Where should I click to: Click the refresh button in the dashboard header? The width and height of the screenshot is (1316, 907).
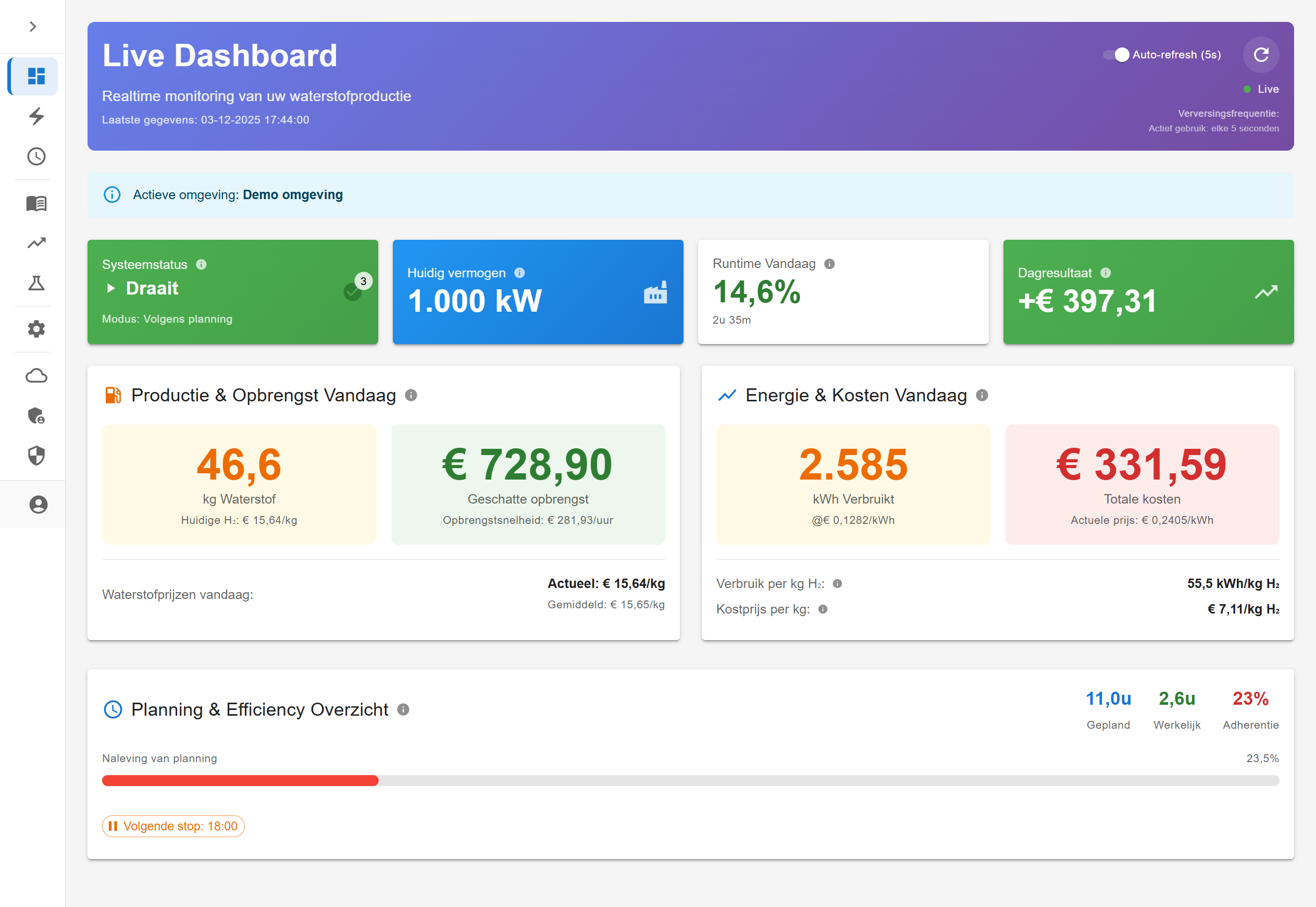tap(1261, 55)
